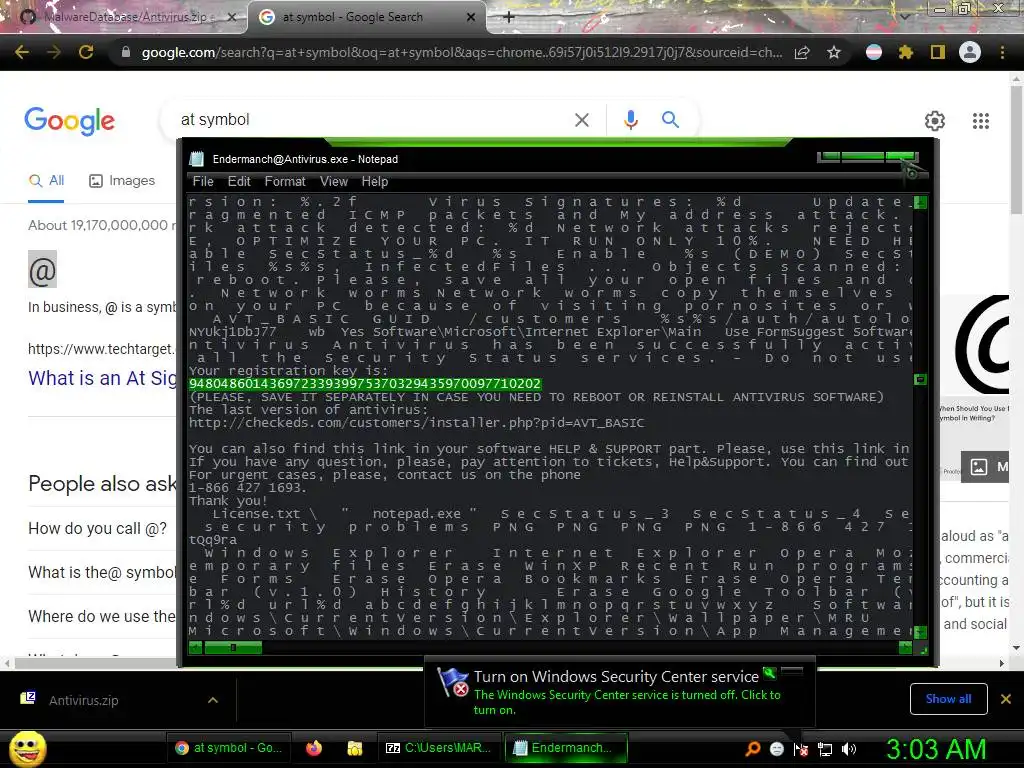Click the checkeds.com installer URL text
Image resolution: width=1024 pixels, height=768 pixels.
pos(416,423)
